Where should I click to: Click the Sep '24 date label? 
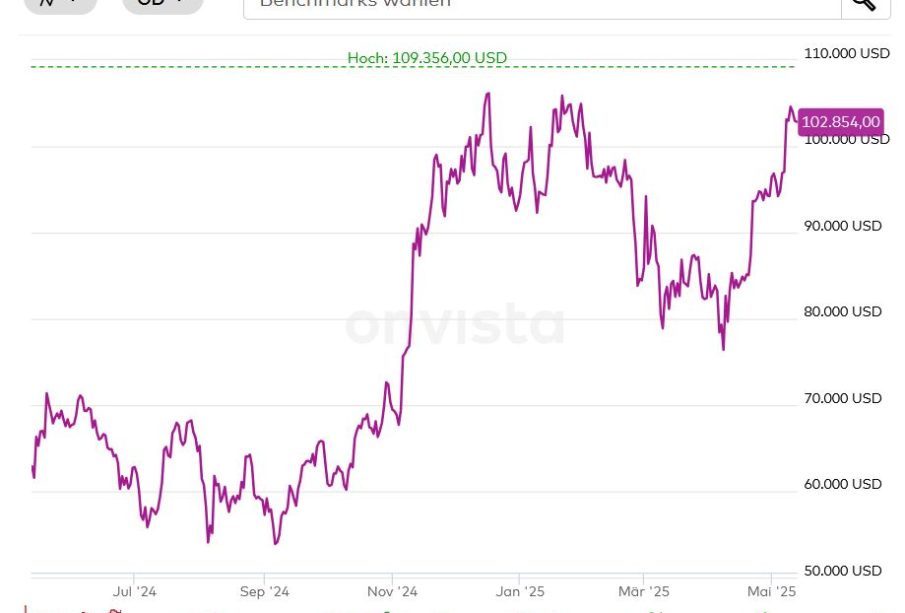pyautogui.click(x=264, y=591)
